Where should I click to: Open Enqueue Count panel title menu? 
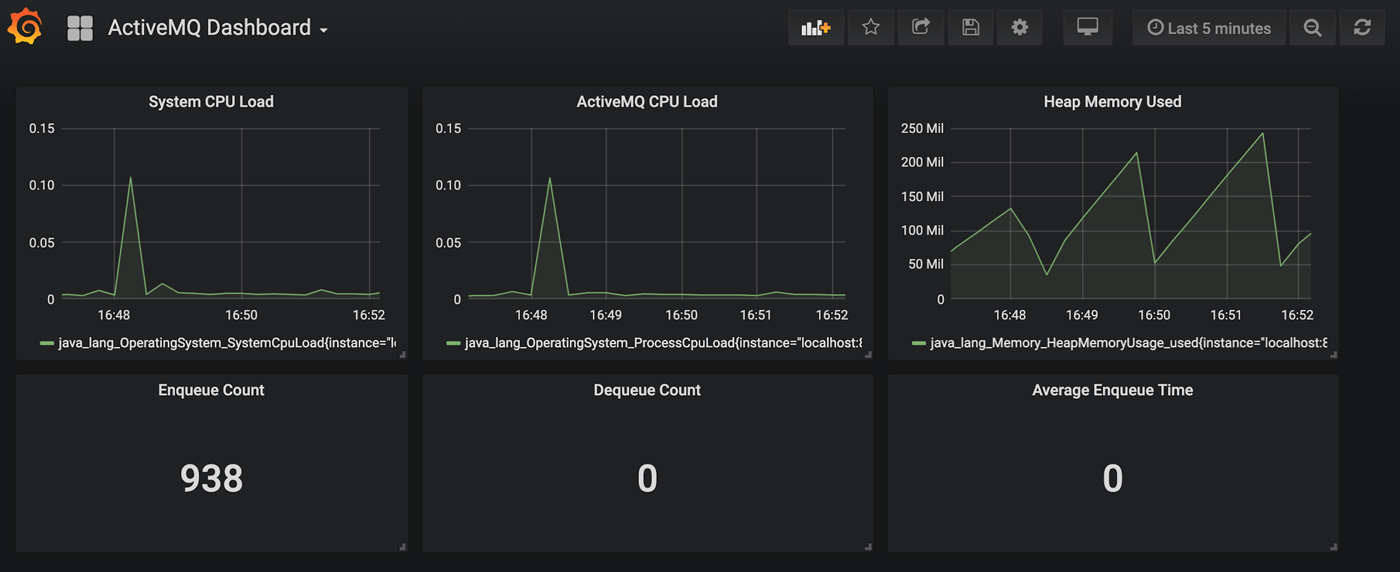coord(211,390)
